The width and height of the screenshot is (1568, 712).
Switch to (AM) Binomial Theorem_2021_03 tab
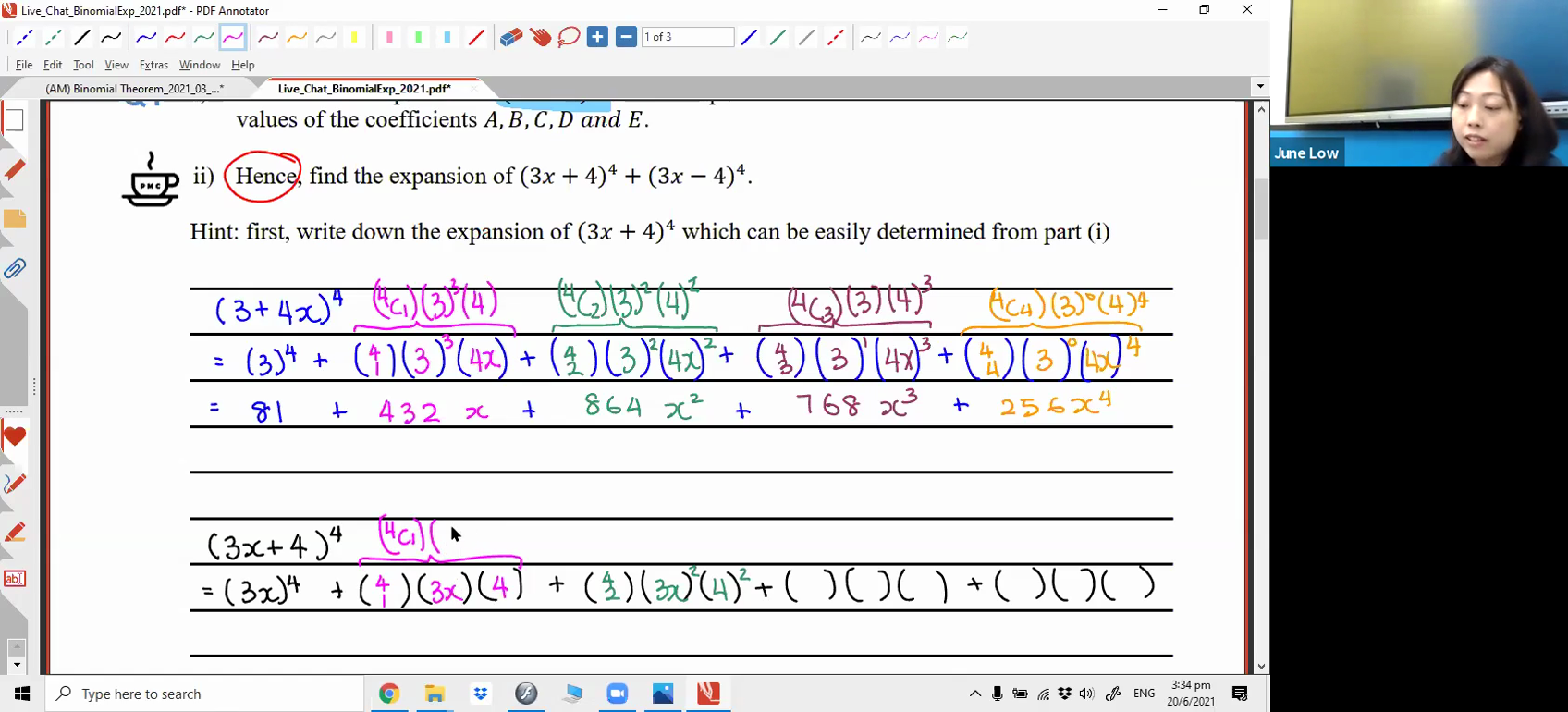click(x=134, y=89)
